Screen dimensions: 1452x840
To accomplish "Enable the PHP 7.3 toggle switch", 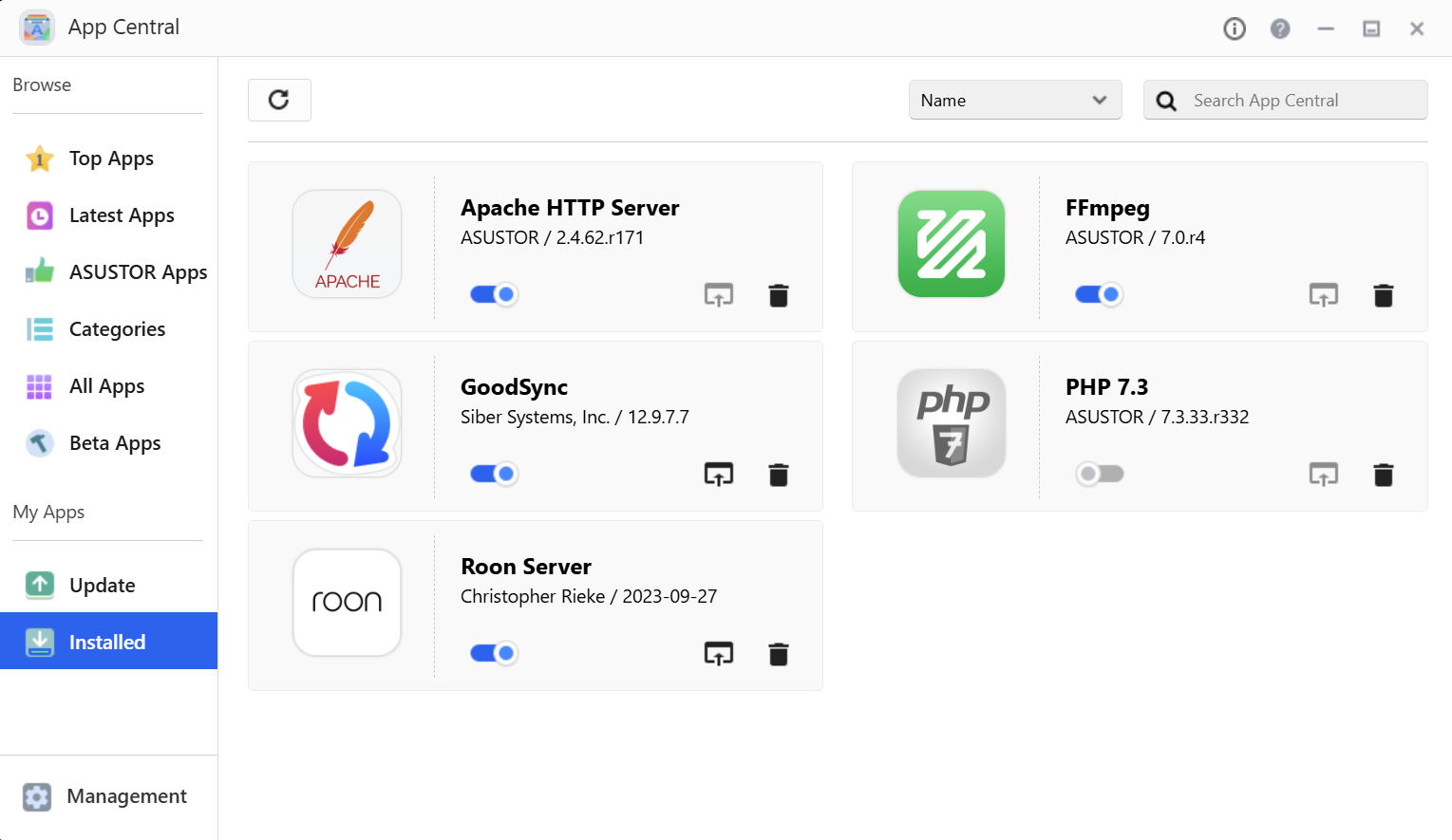I will pos(1099,474).
